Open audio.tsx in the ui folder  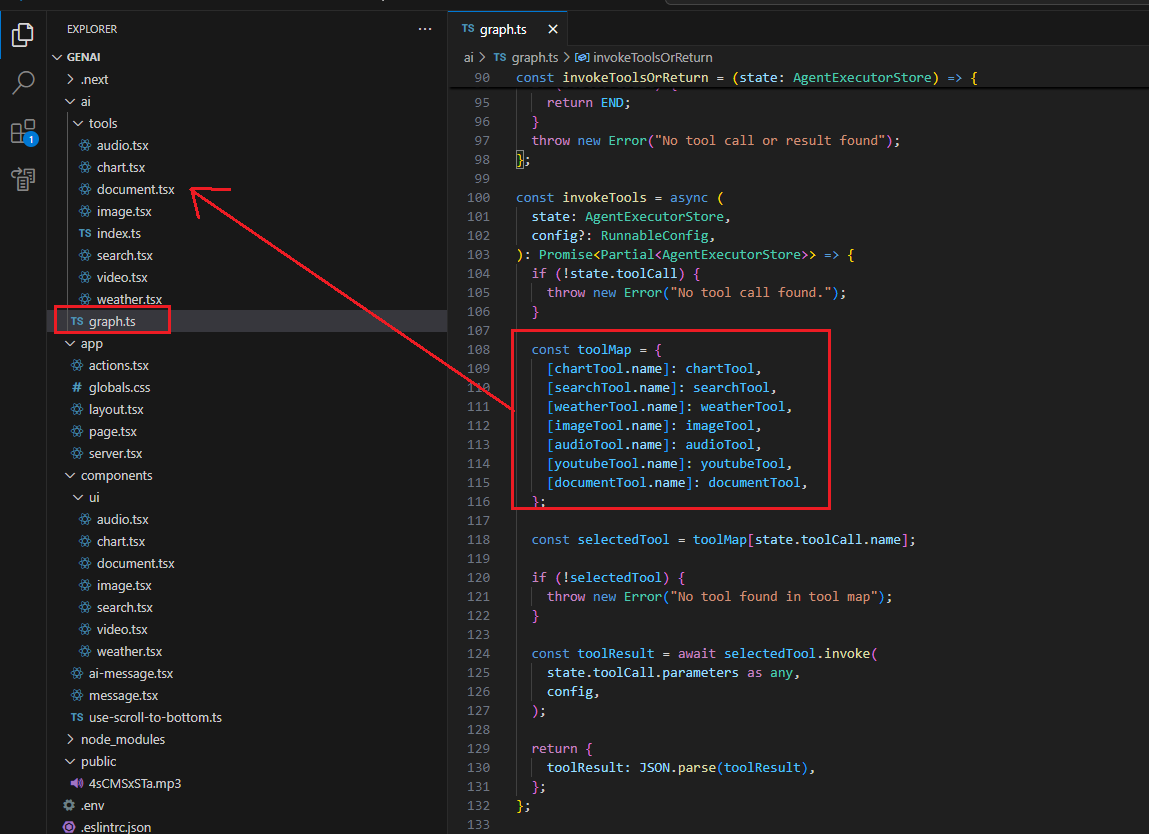pyautogui.click(x=122, y=520)
